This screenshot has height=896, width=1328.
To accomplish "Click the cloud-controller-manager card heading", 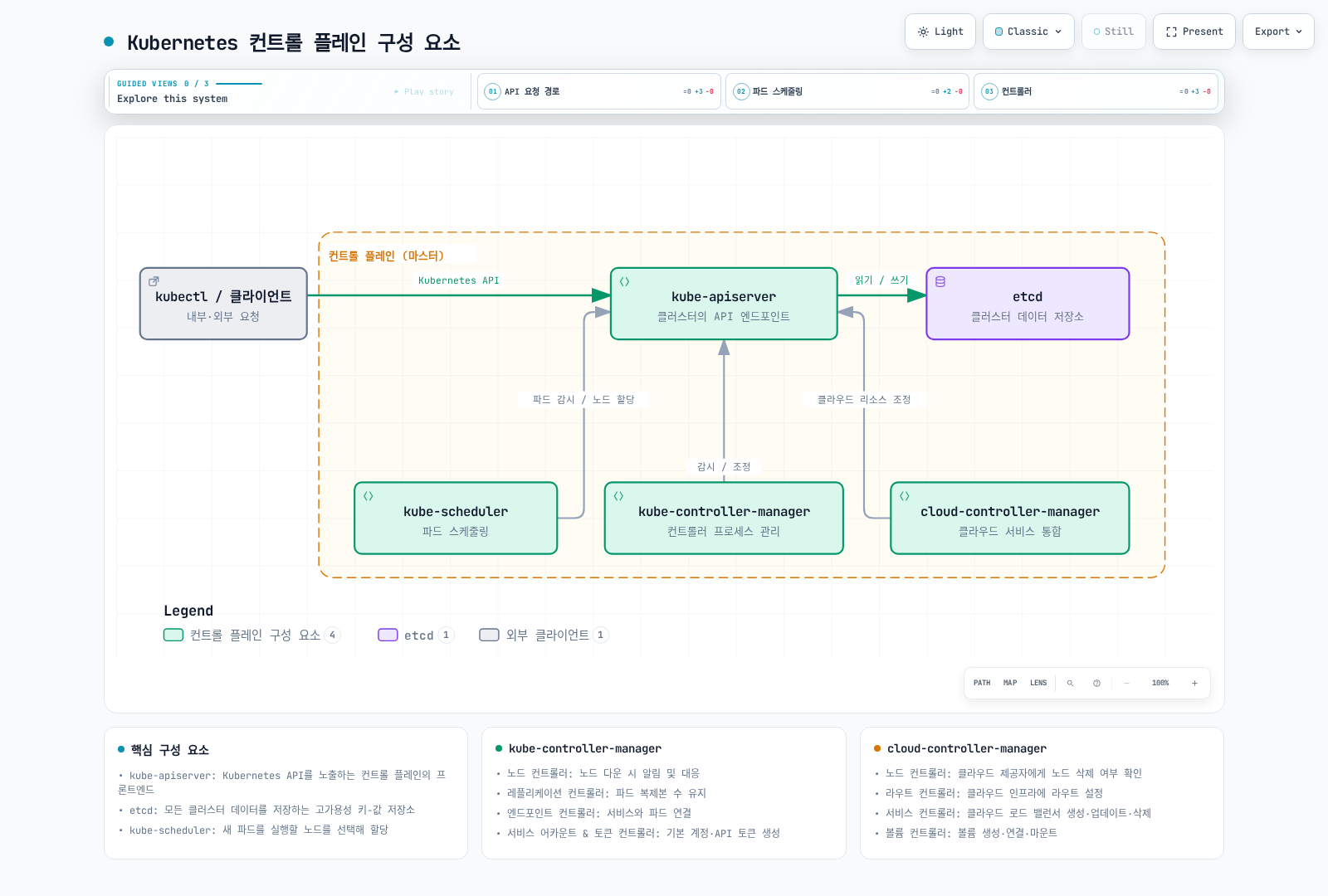I will 967,748.
